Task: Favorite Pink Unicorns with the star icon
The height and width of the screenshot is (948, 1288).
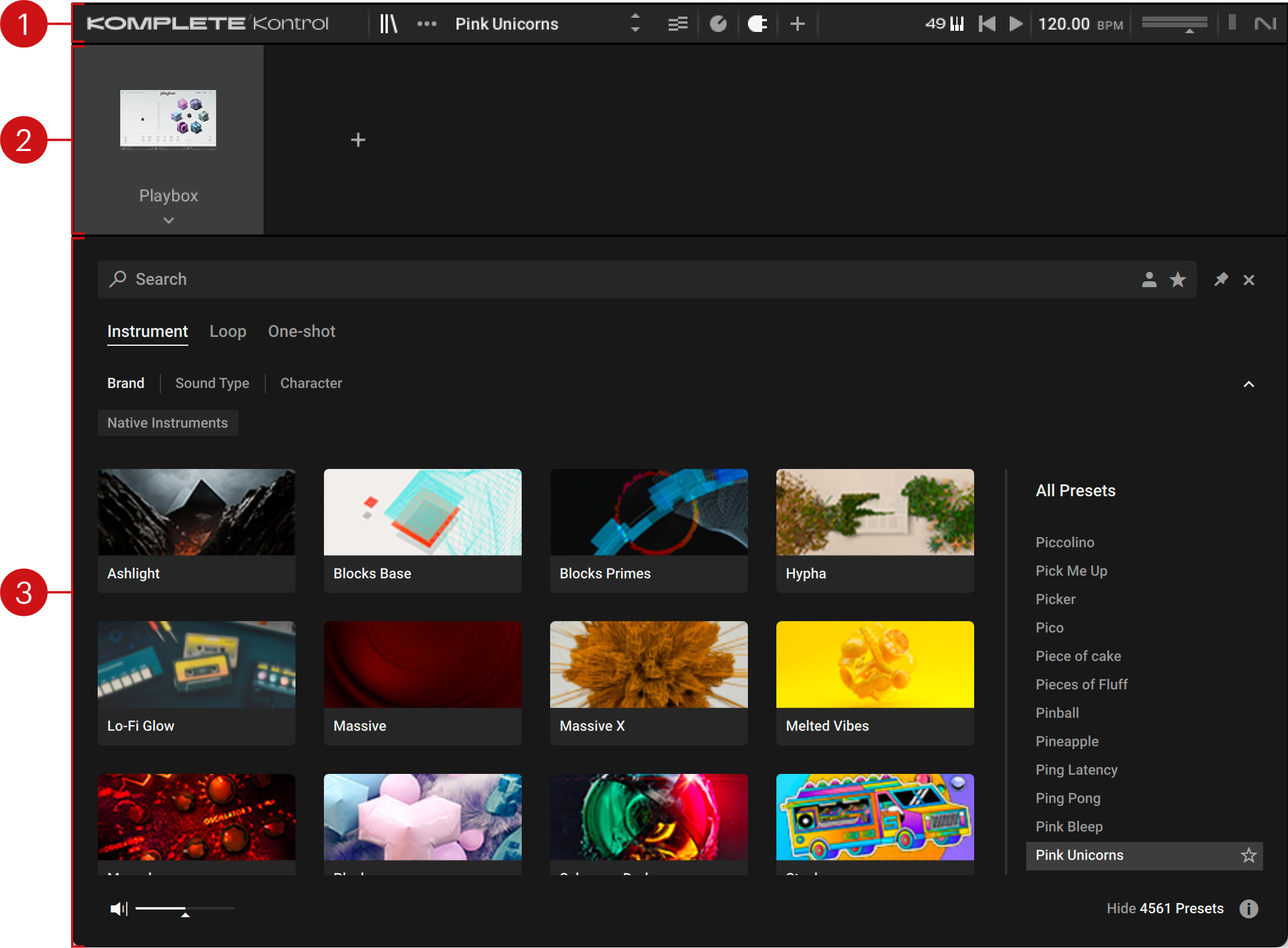Action: pyautogui.click(x=1249, y=856)
